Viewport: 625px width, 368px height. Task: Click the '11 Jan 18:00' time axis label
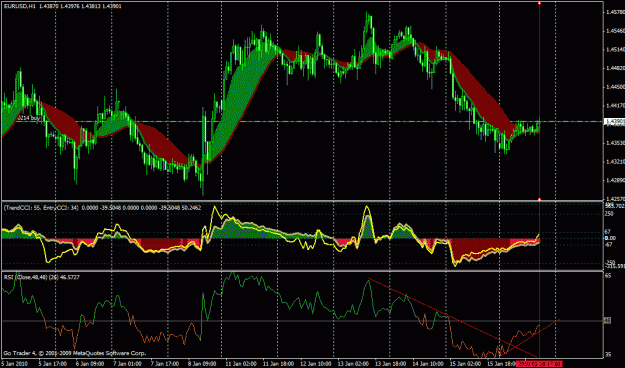click(x=278, y=364)
